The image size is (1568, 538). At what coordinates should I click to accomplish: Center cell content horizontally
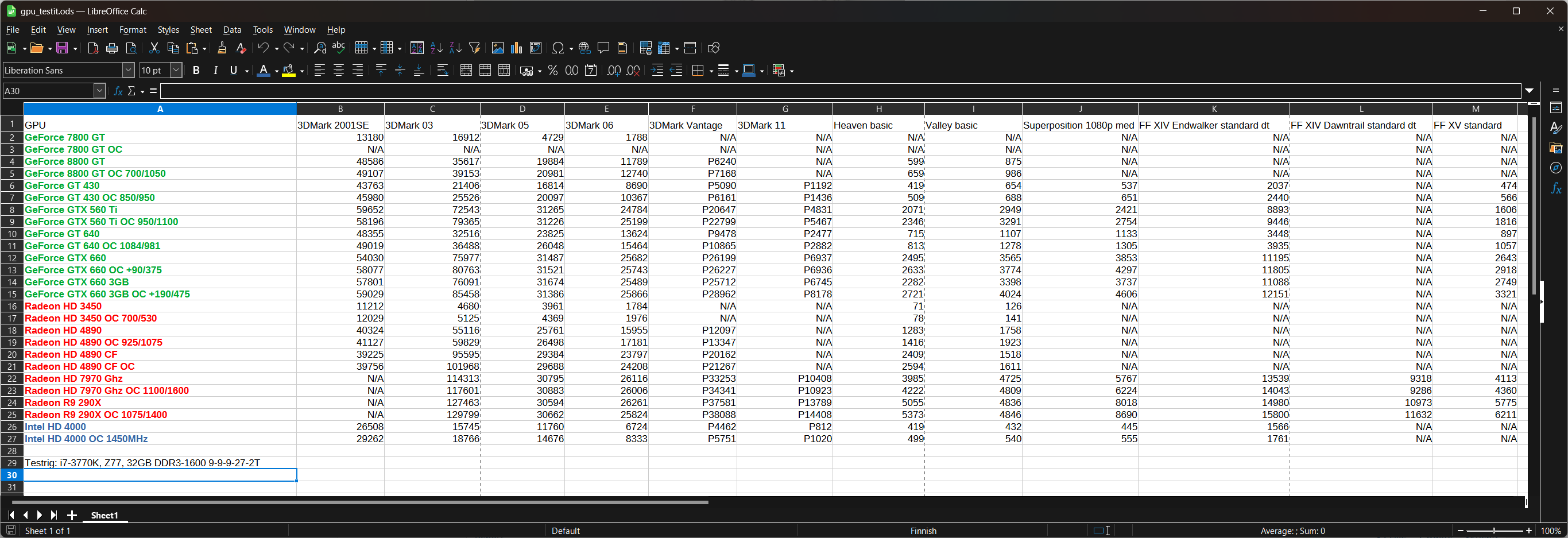point(338,71)
